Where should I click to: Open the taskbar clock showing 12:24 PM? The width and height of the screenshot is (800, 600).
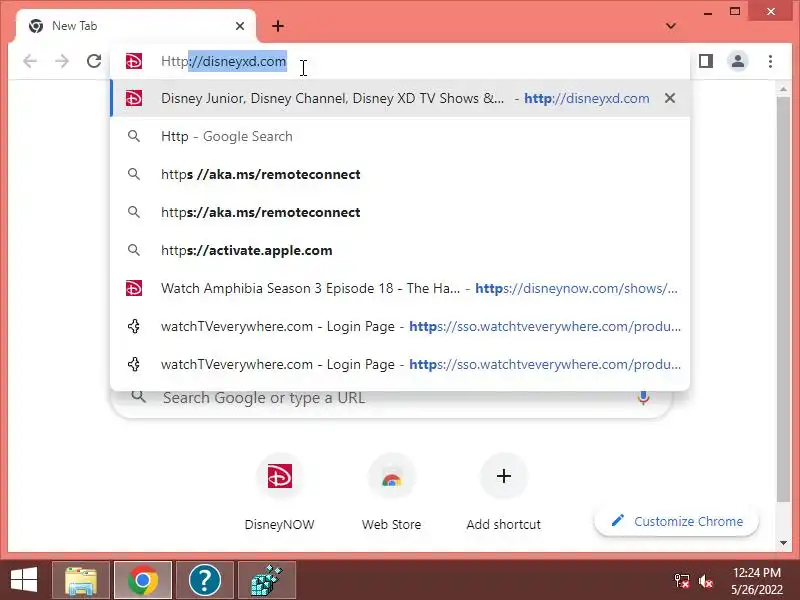(757, 581)
